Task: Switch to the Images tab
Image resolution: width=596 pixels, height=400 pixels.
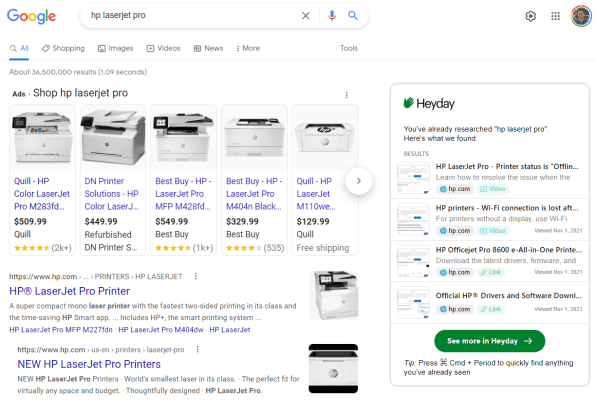Action: 116,48
